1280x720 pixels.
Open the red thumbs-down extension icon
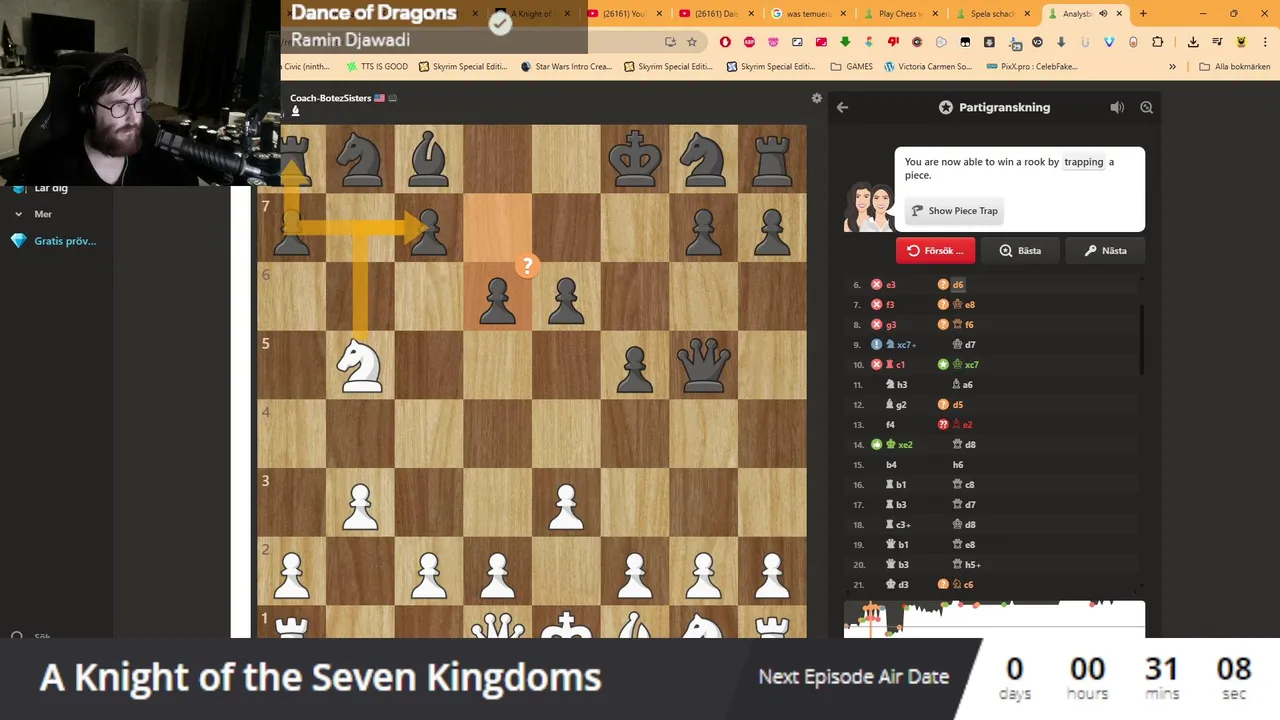(893, 42)
